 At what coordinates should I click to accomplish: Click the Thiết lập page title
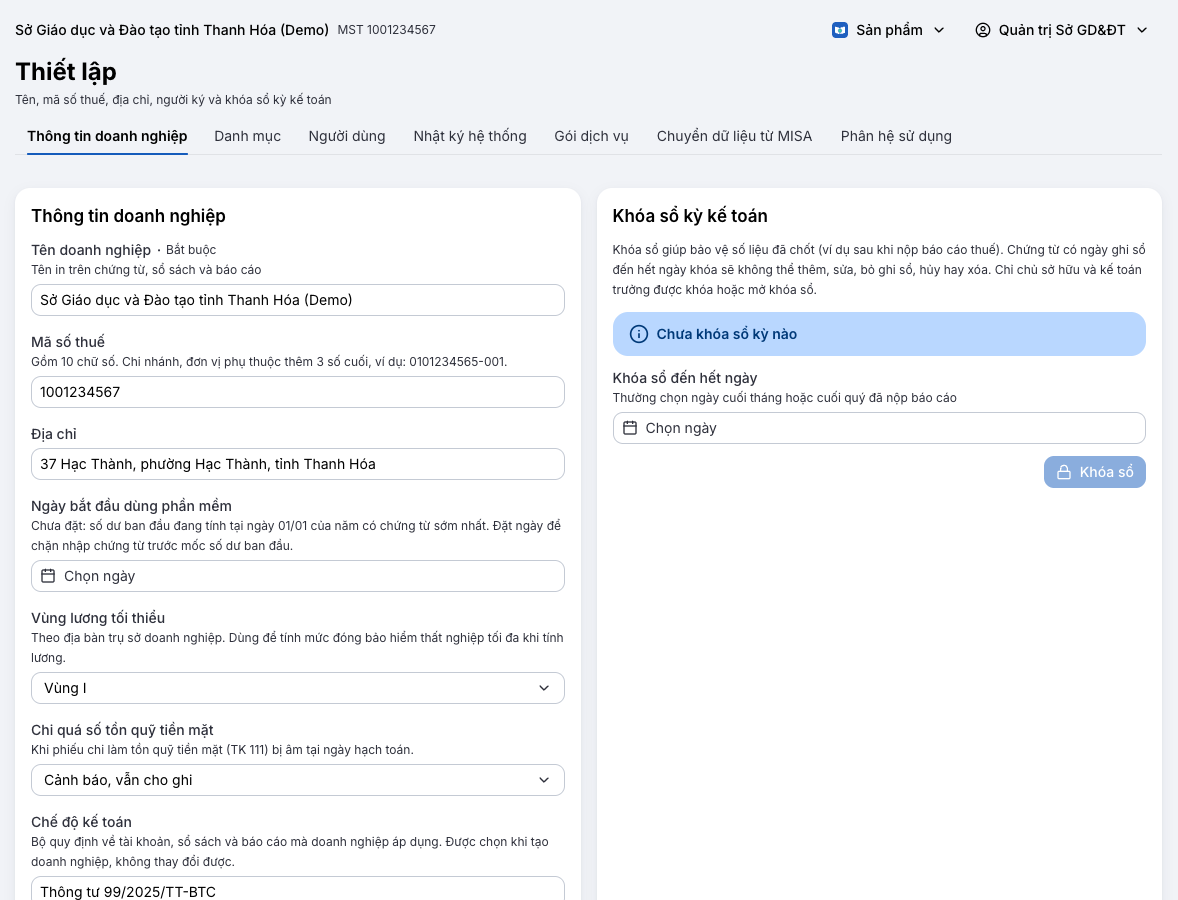pos(66,72)
